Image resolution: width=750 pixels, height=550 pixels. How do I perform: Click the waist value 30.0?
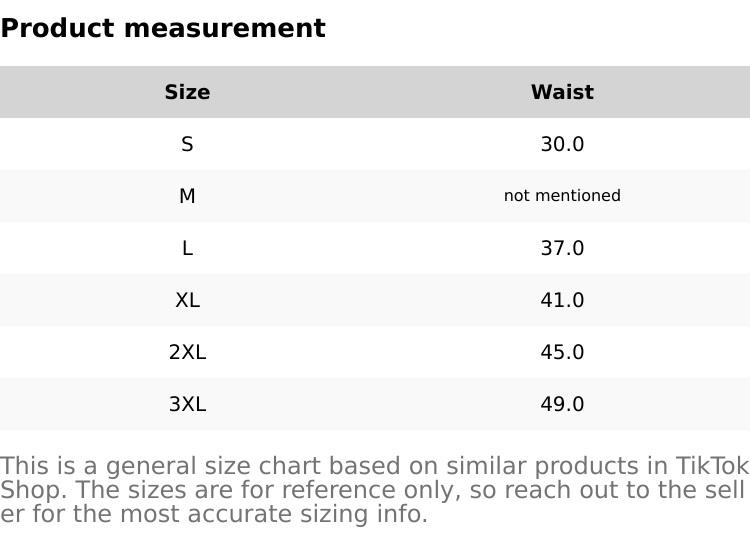(x=562, y=144)
